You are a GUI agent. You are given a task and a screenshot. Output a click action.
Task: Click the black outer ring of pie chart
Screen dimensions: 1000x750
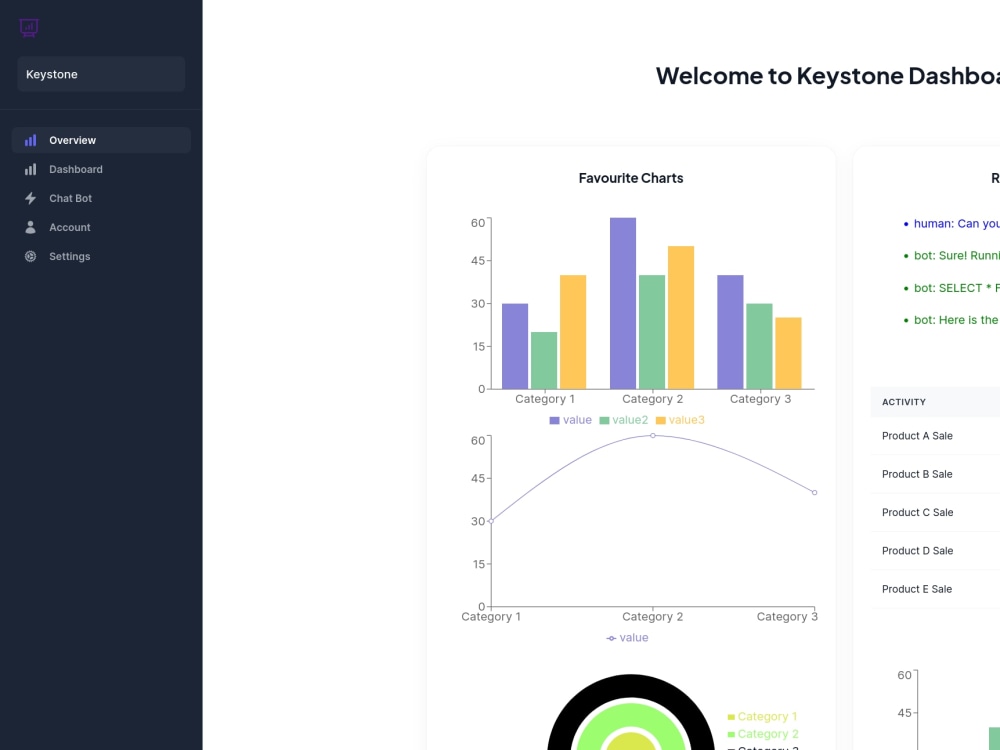click(631, 686)
